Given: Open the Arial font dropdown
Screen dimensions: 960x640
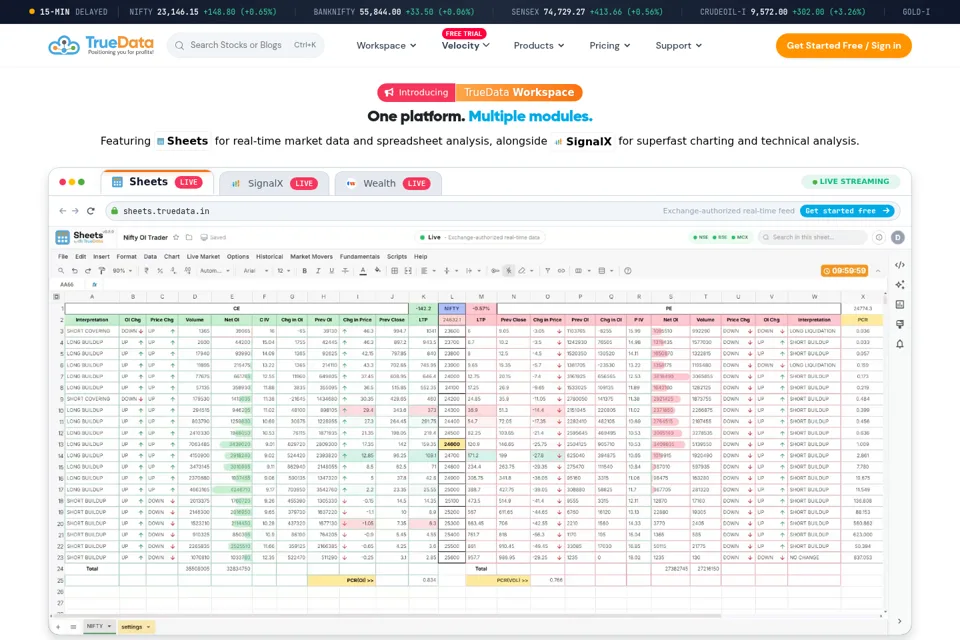Looking at the screenshot, I should click(x=256, y=271).
